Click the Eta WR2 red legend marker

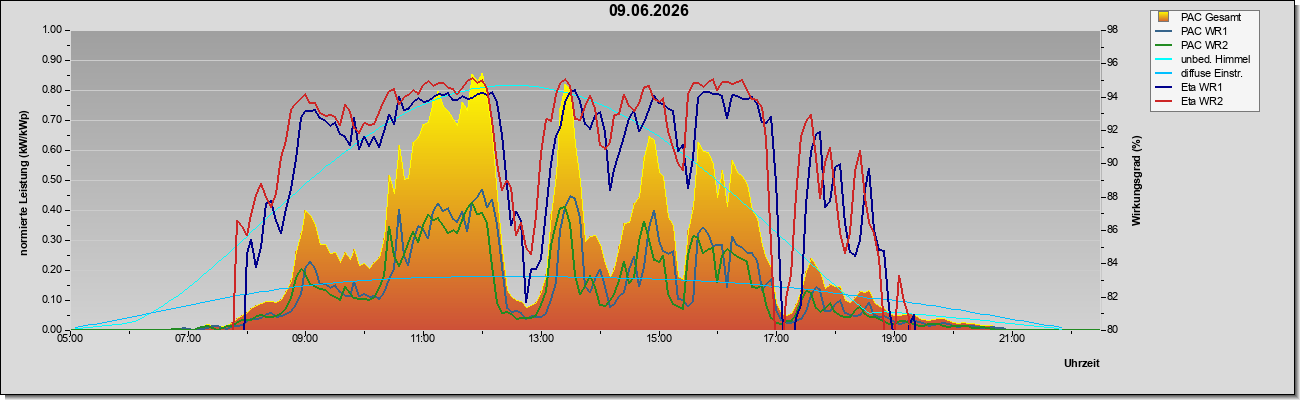click(1164, 101)
